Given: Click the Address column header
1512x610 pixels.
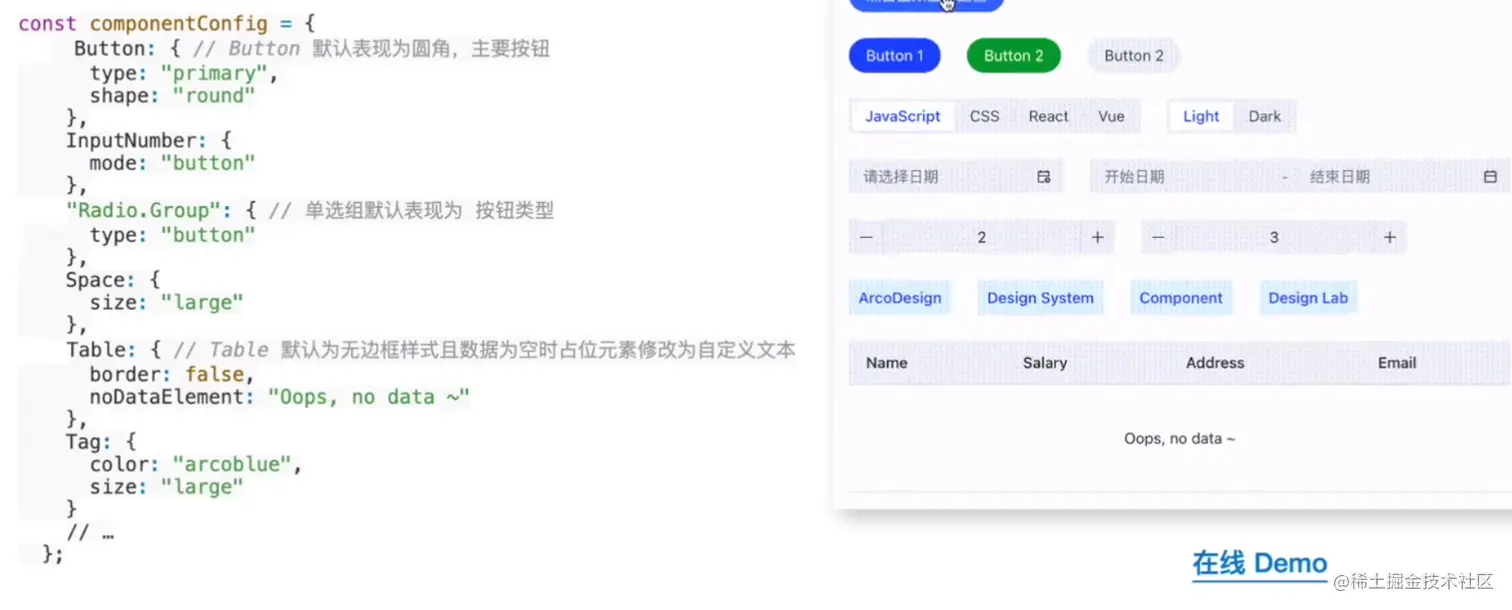Looking at the screenshot, I should [x=1215, y=363].
